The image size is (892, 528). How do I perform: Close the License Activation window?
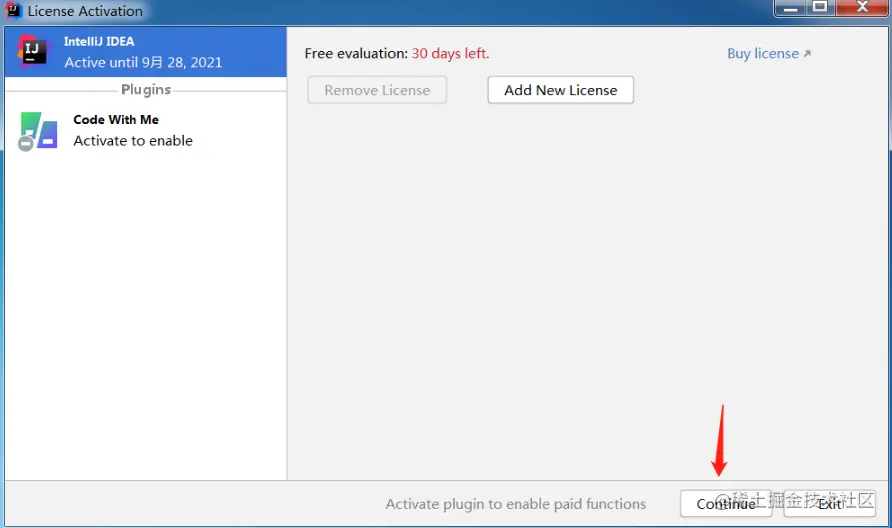862,7
